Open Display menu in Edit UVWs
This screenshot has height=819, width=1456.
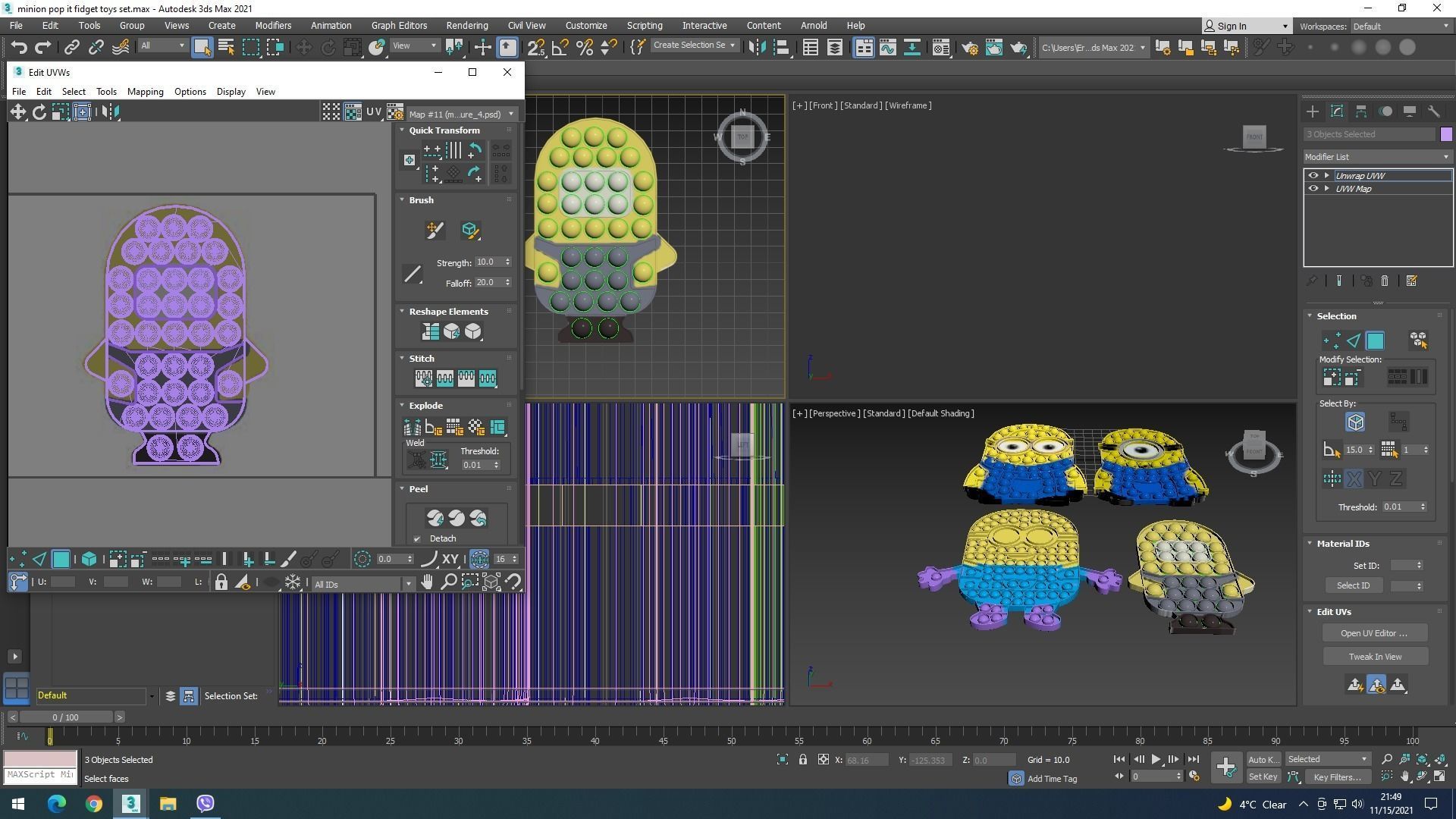click(231, 91)
